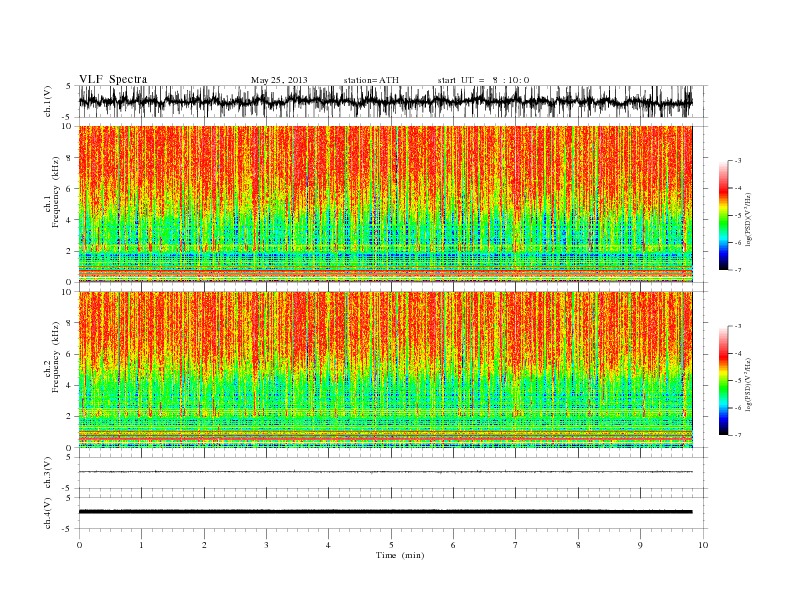The width and height of the screenshot is (792, 612).
Task: Click the "ch.3(V)" axis label
Action: click(x=48, y=473)
